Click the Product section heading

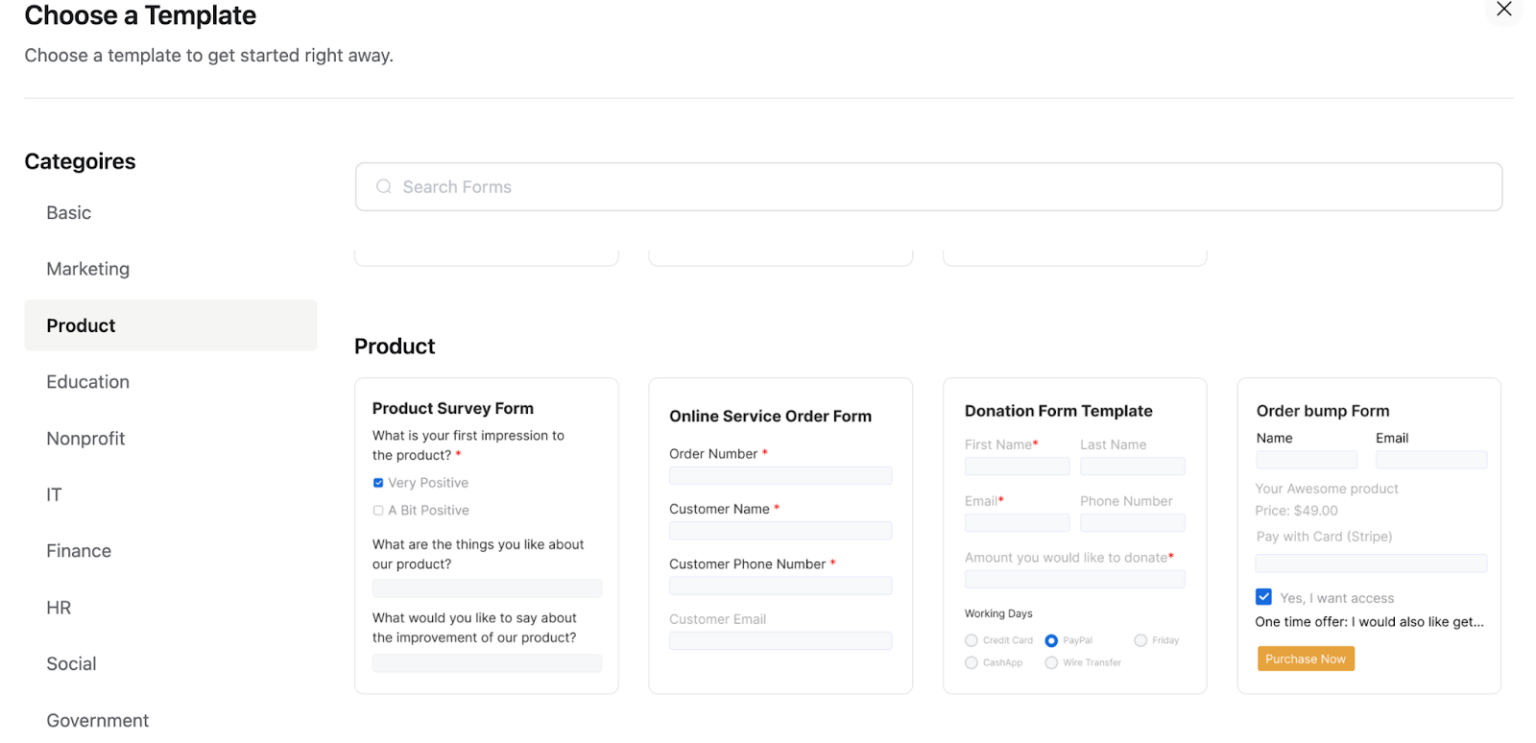395,346
